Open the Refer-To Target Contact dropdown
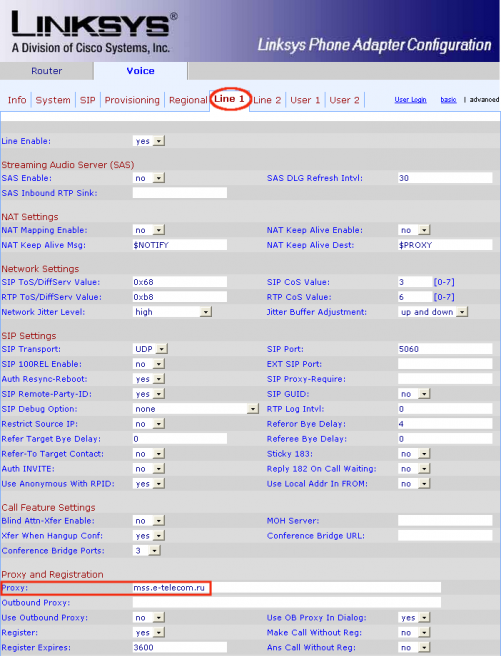Screen dimensions: 501x656 [x=149, y=454]
